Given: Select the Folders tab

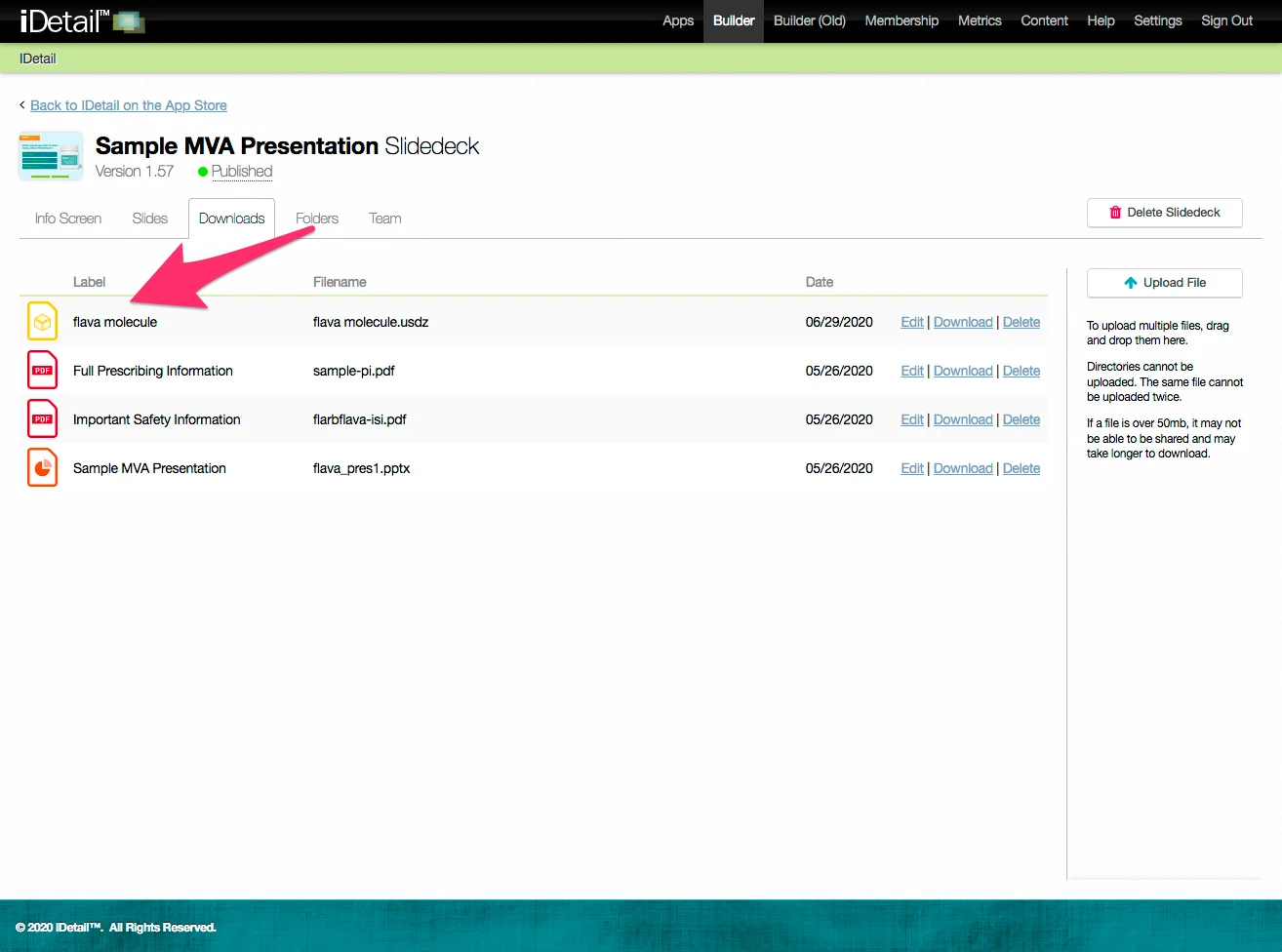Looking at the screenshot, I should point(317,218).
